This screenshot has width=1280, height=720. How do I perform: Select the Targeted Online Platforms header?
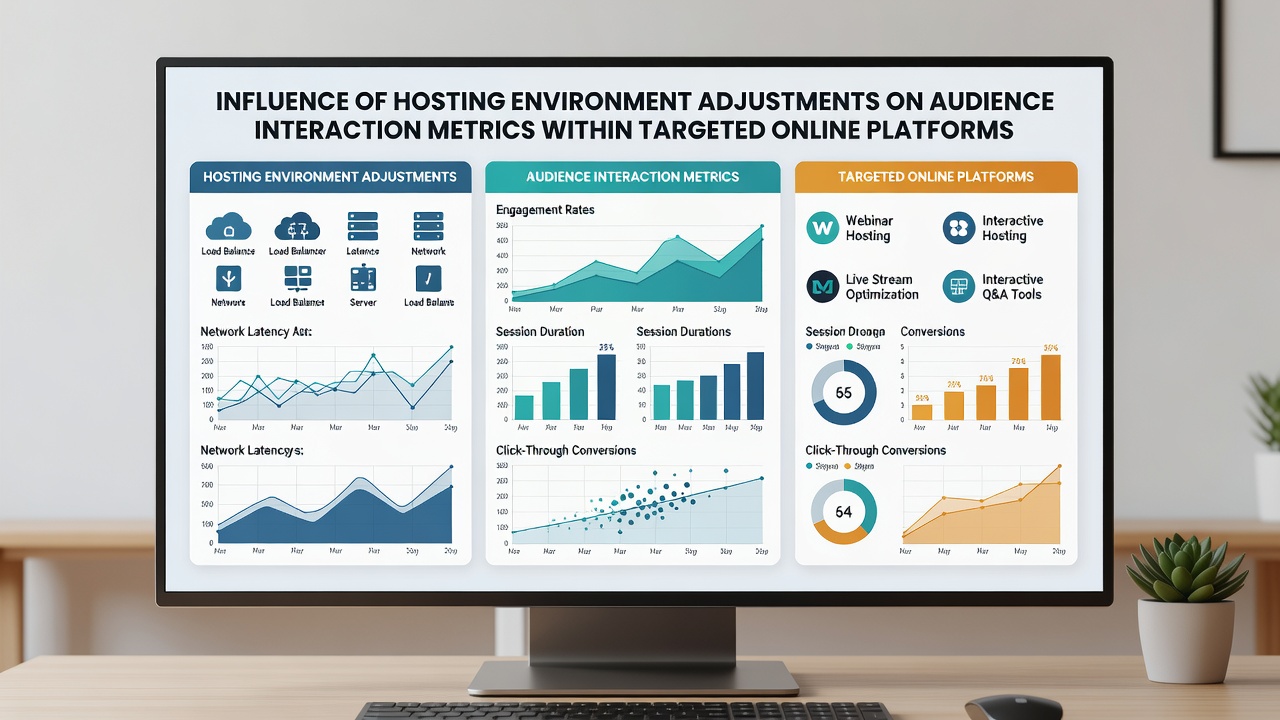936,177
